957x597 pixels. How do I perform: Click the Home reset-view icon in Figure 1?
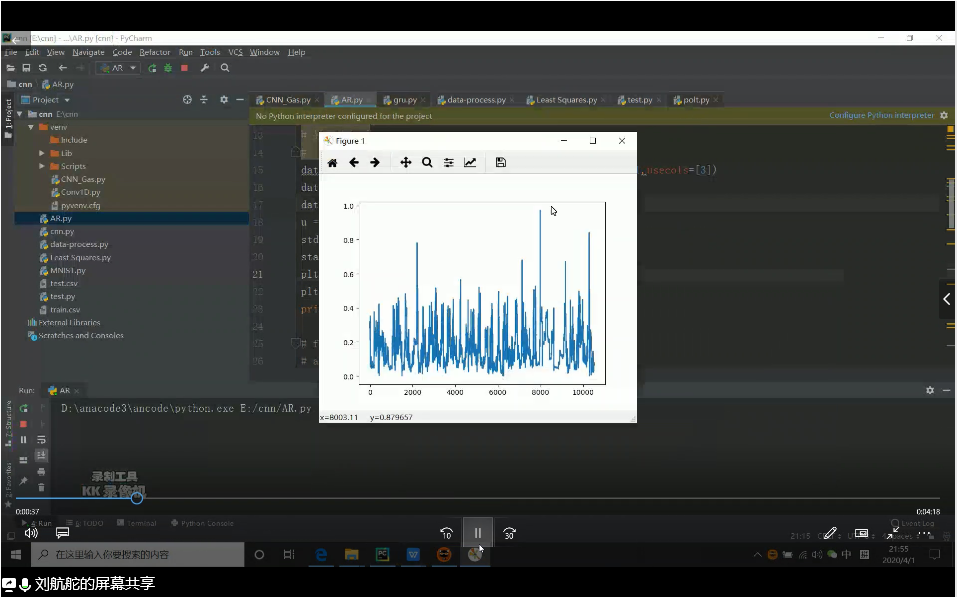tap(332, 163)
